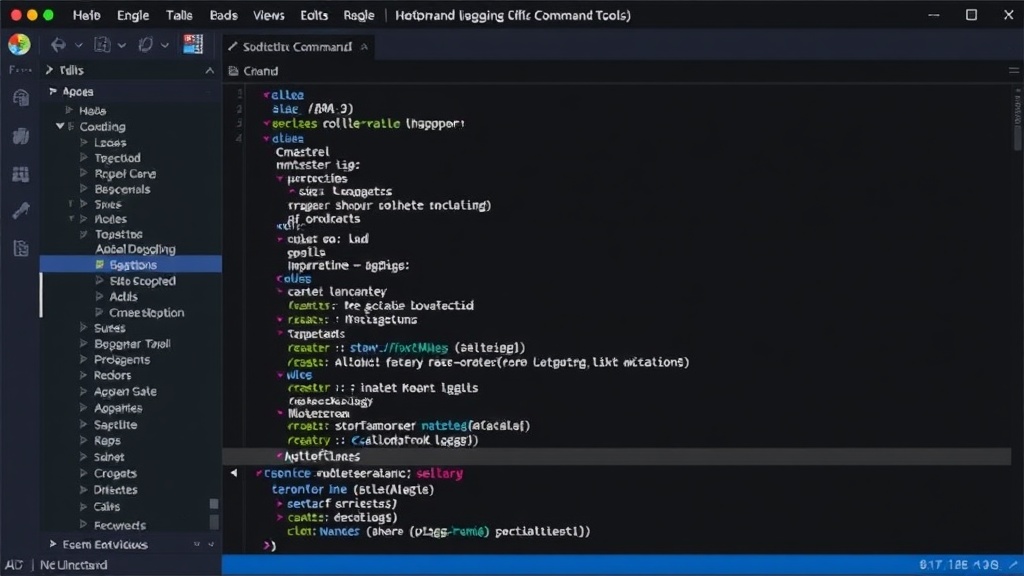Viewport: 1024px width, 576px height.
Task: Open the Heio menu
Action: point(87,15)
